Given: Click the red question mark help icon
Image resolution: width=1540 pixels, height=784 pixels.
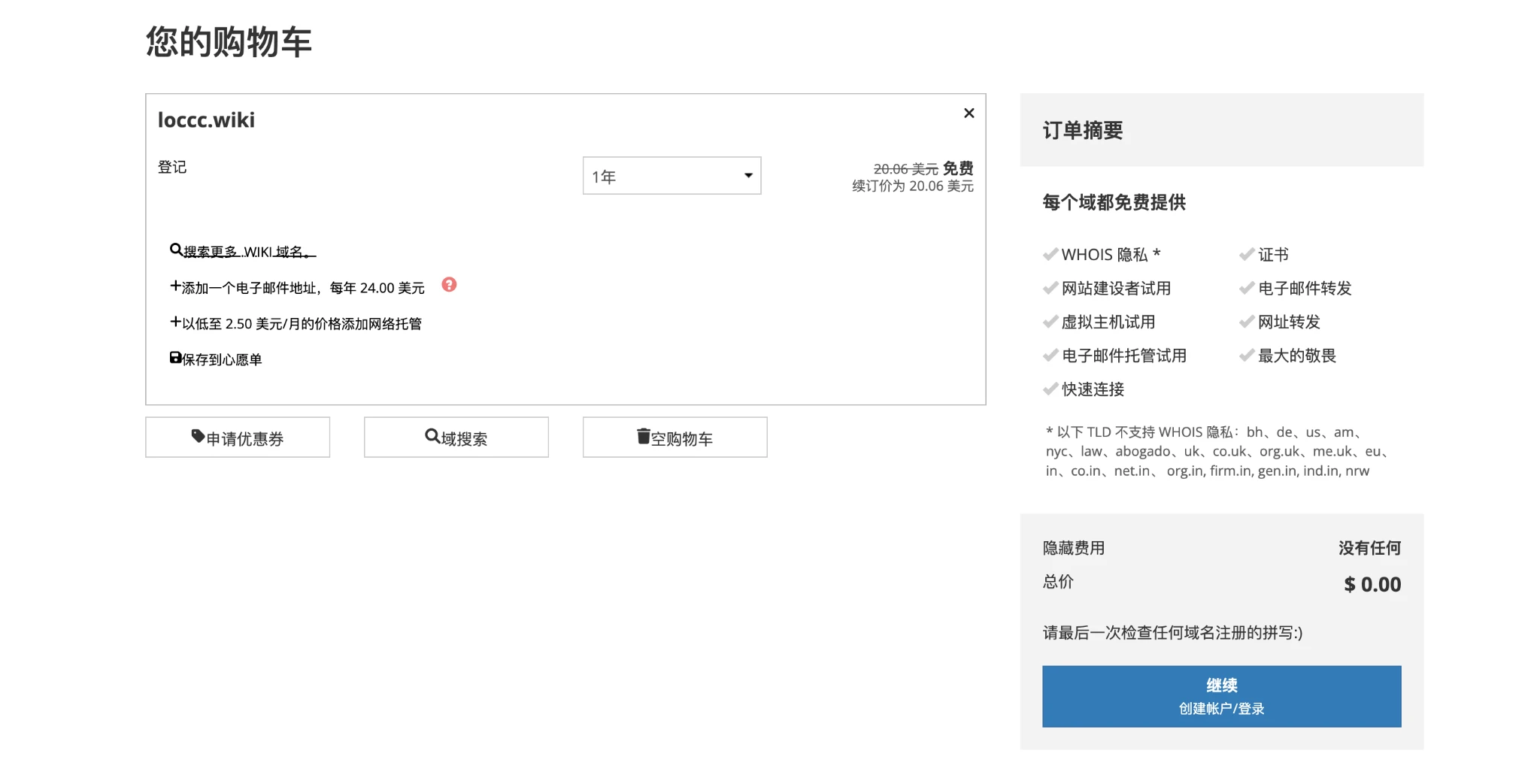Looking at the screenshot, I should pyautogui.click(x=449, y=285).
